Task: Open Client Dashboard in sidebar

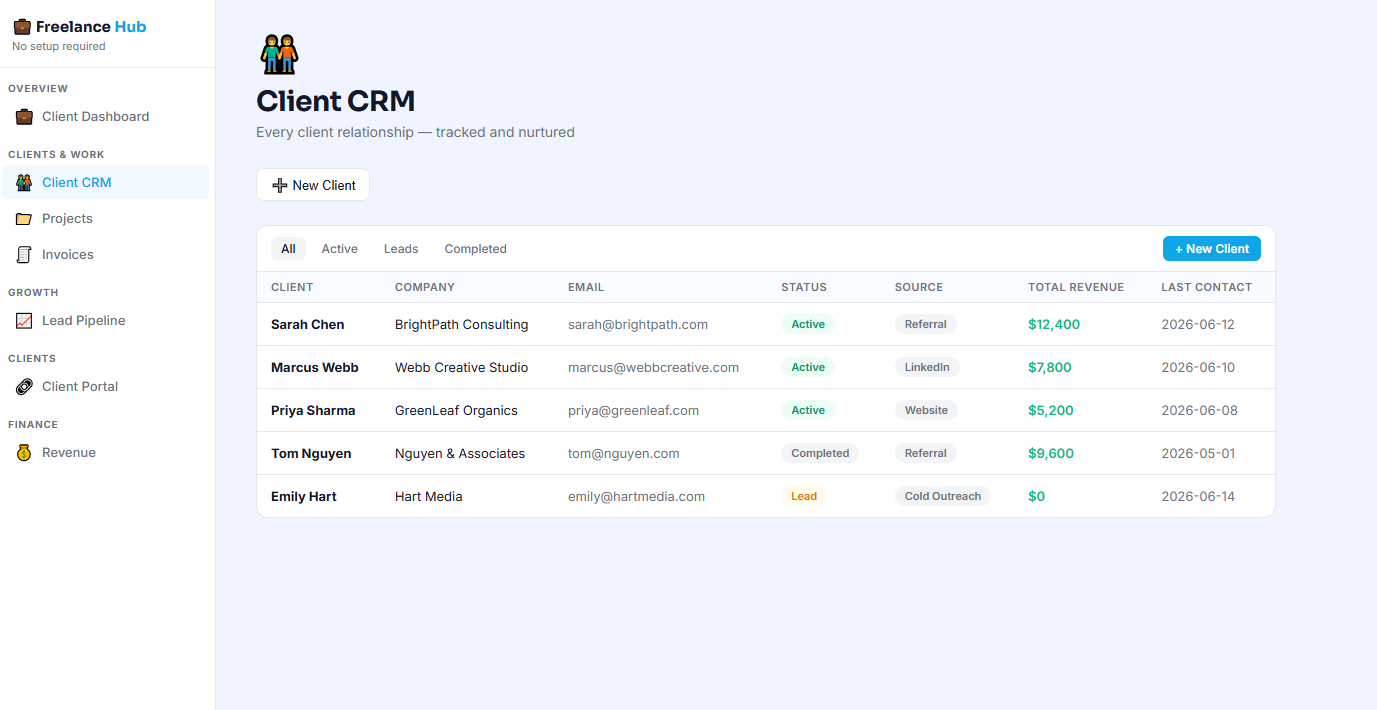Action: (x=106, y=117)
